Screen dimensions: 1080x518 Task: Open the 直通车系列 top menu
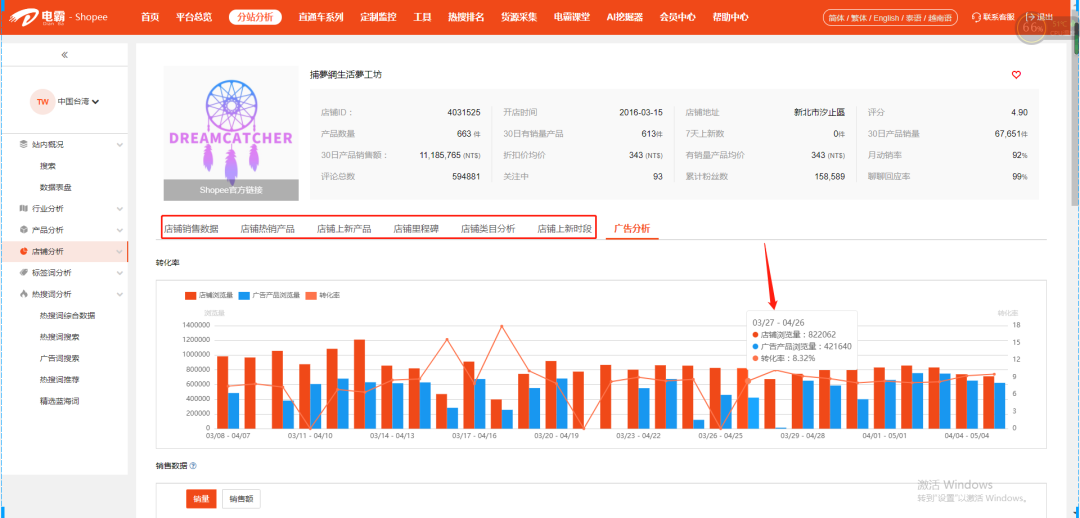319,18
